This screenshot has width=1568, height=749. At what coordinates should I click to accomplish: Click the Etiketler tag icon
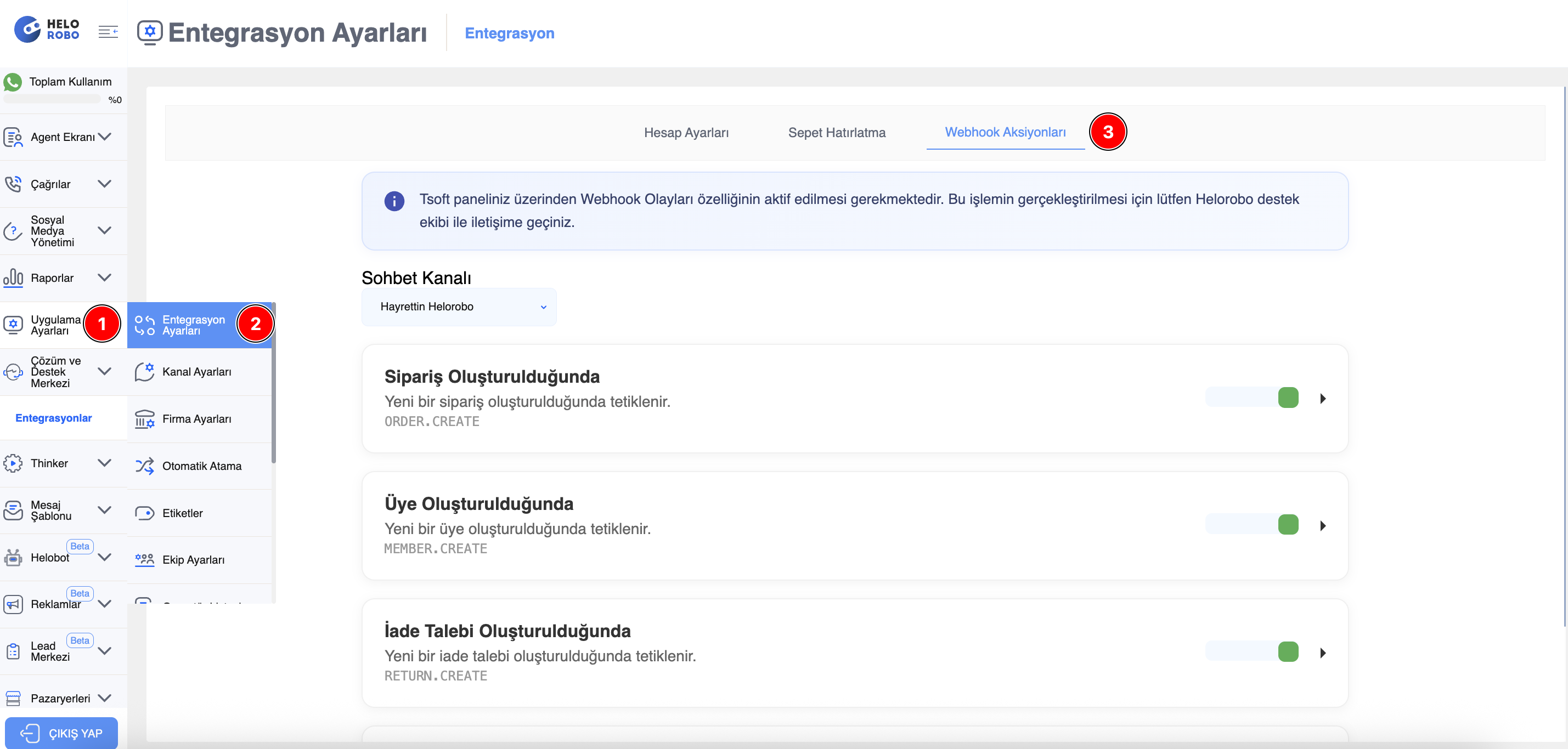pyautogui.click(x=144, y=513)
